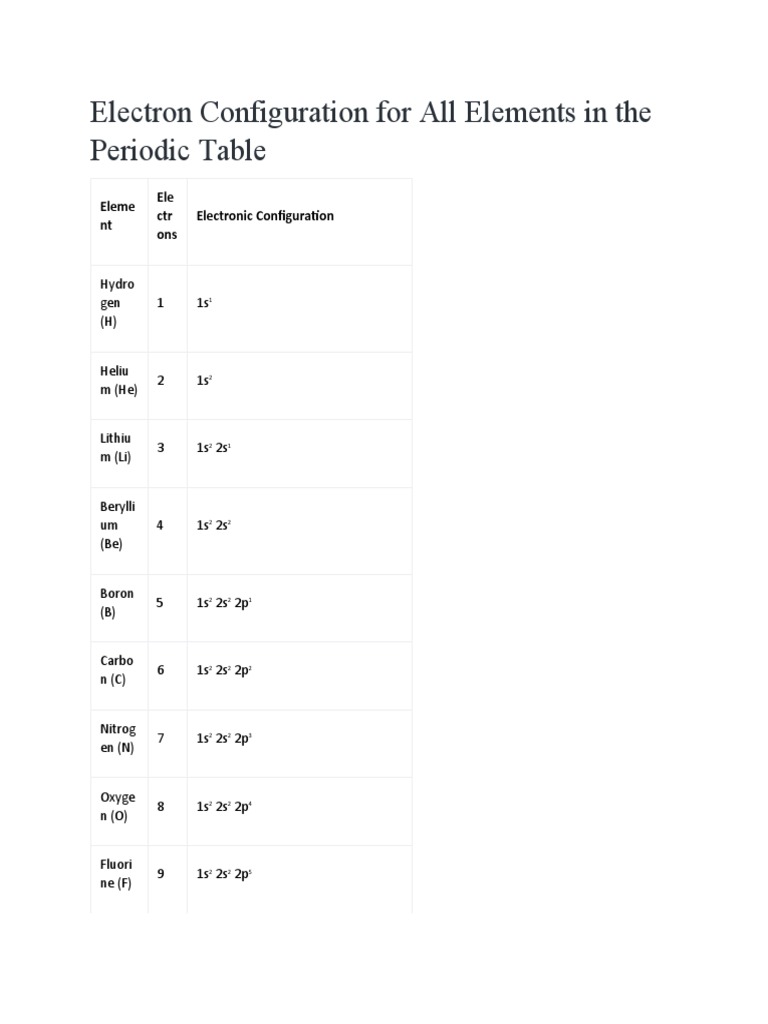Image resolution: width=768 pixels, height=1024 pixels.
Task: Select the "Electronic Configuration" header text
Action: coord(265,216)
